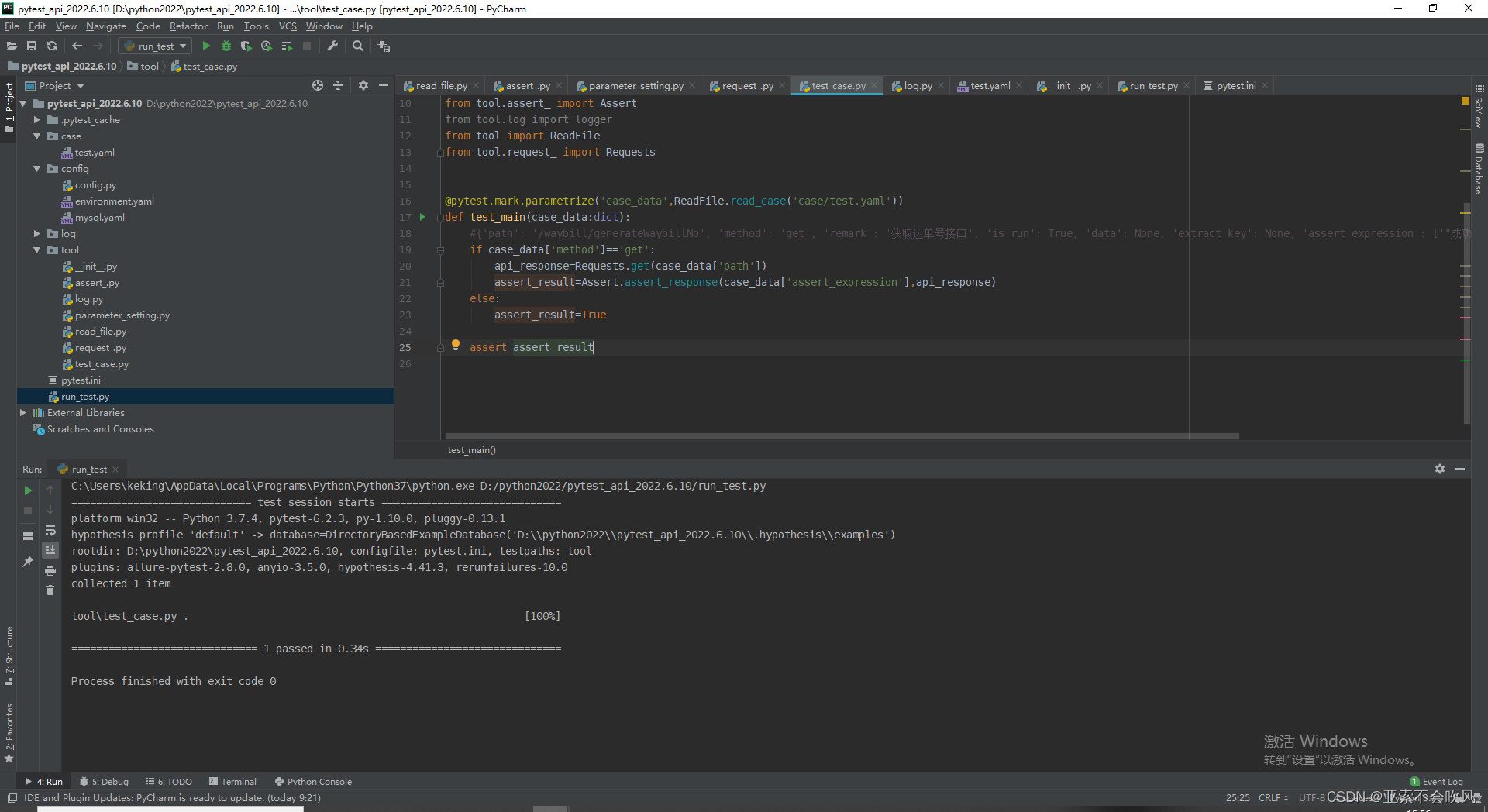Toggle the Favorites tool window side tab
The height and width of the screenshot is (812, 1488).
tap(9, 733)
